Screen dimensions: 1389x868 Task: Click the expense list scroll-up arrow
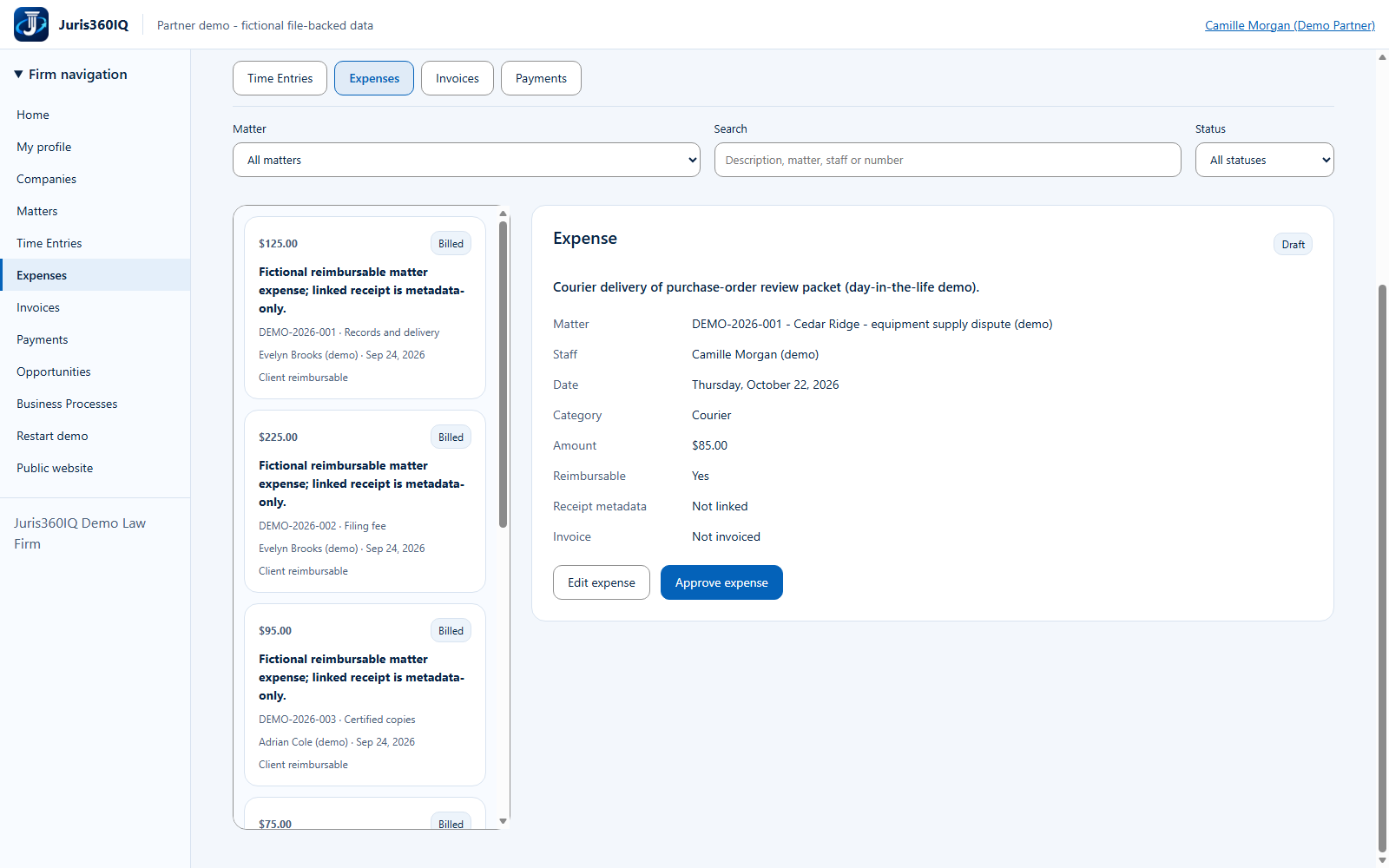(503, 213)
